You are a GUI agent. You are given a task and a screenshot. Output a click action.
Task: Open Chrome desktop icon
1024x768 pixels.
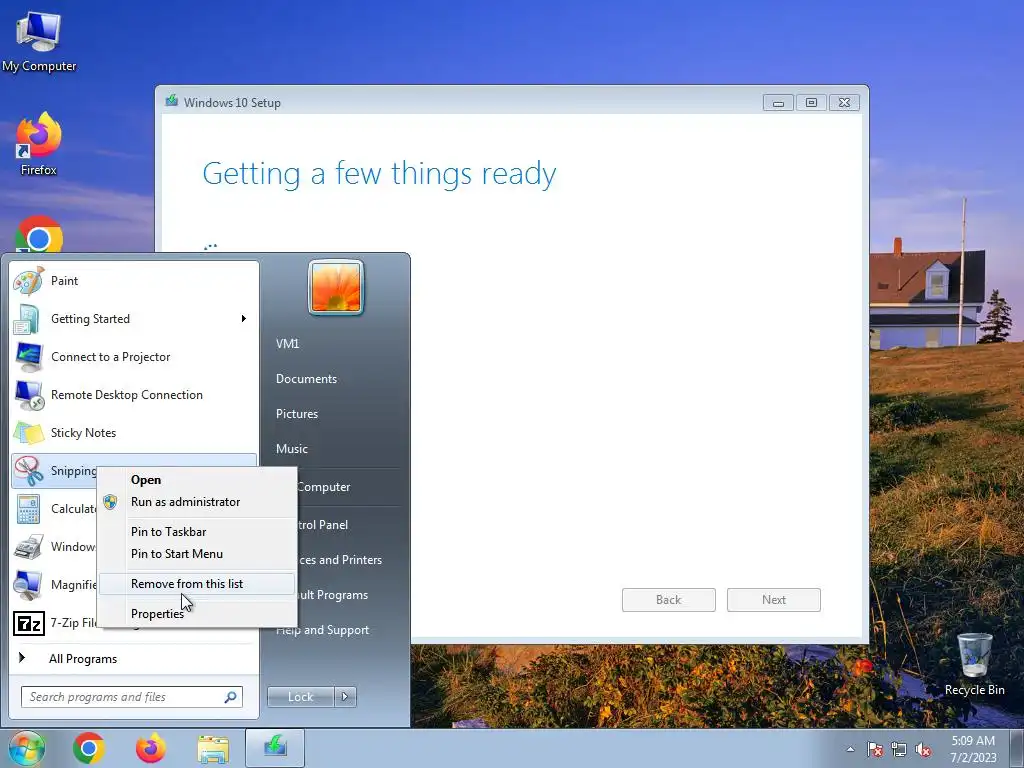tap(39, 234)
